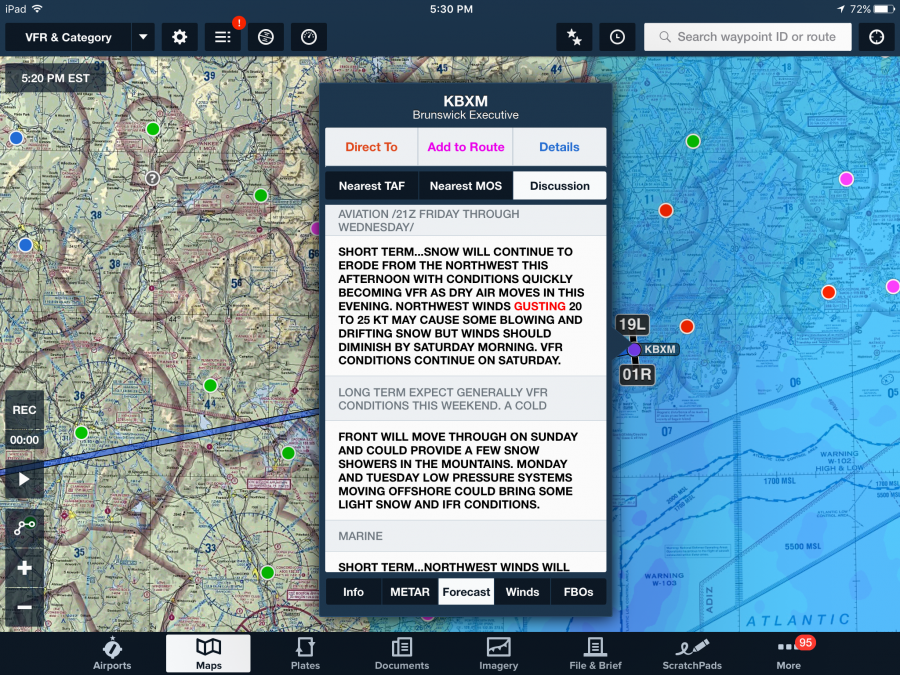The image size is (900, 675).
Task: Open favorite routes with the stars icon
Action: pyautogui.click(x=575, y=36)
